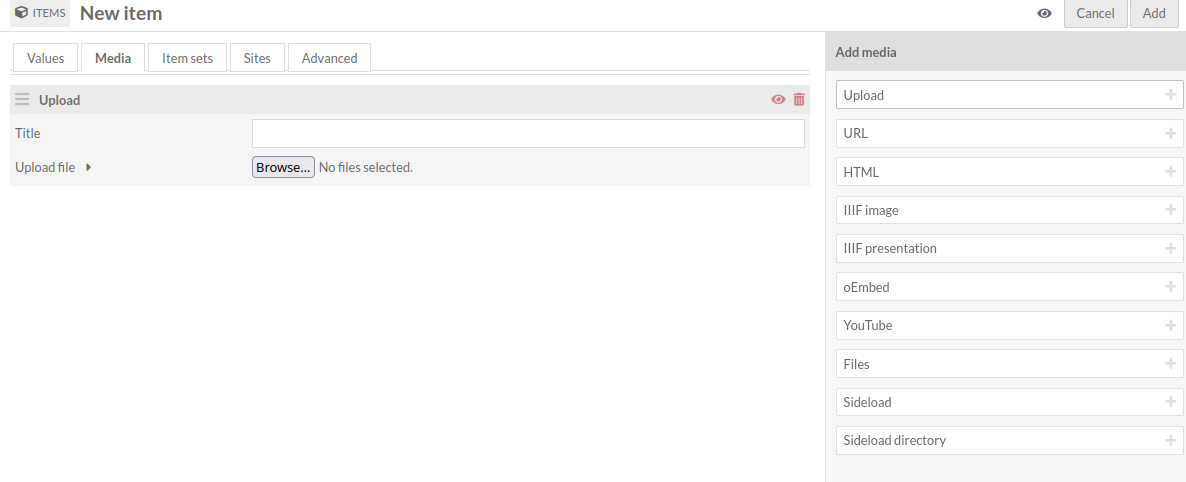Delete the Upload media block with the trash icon
The image size is (1186, 482).
(799, 99)
